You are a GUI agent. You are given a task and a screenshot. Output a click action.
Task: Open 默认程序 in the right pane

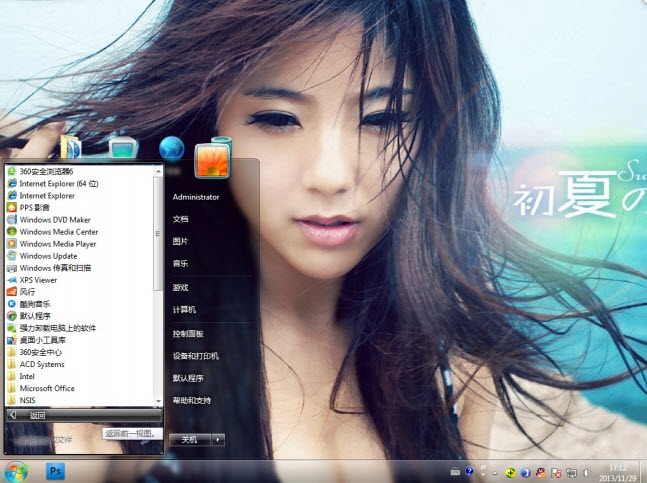(x=188, y=378)
